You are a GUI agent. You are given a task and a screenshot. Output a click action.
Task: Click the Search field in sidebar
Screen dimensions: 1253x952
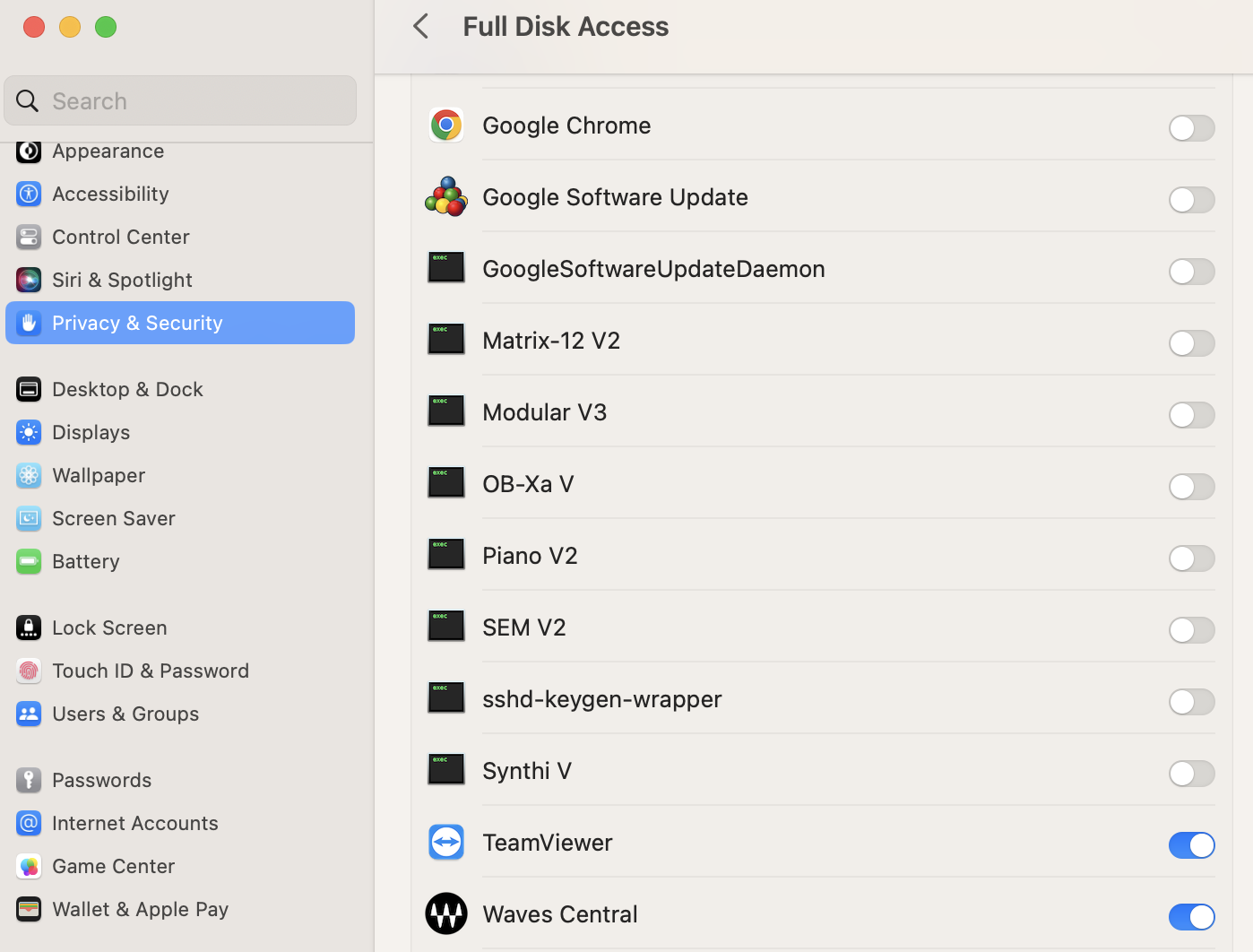coord(180,100)
